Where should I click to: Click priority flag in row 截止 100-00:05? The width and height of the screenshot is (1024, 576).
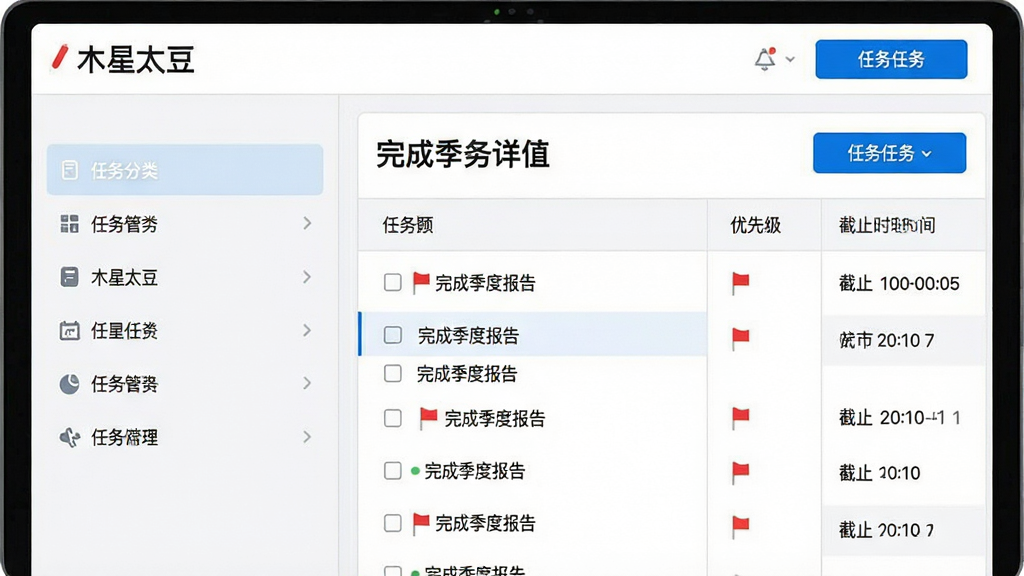point(740,283)
